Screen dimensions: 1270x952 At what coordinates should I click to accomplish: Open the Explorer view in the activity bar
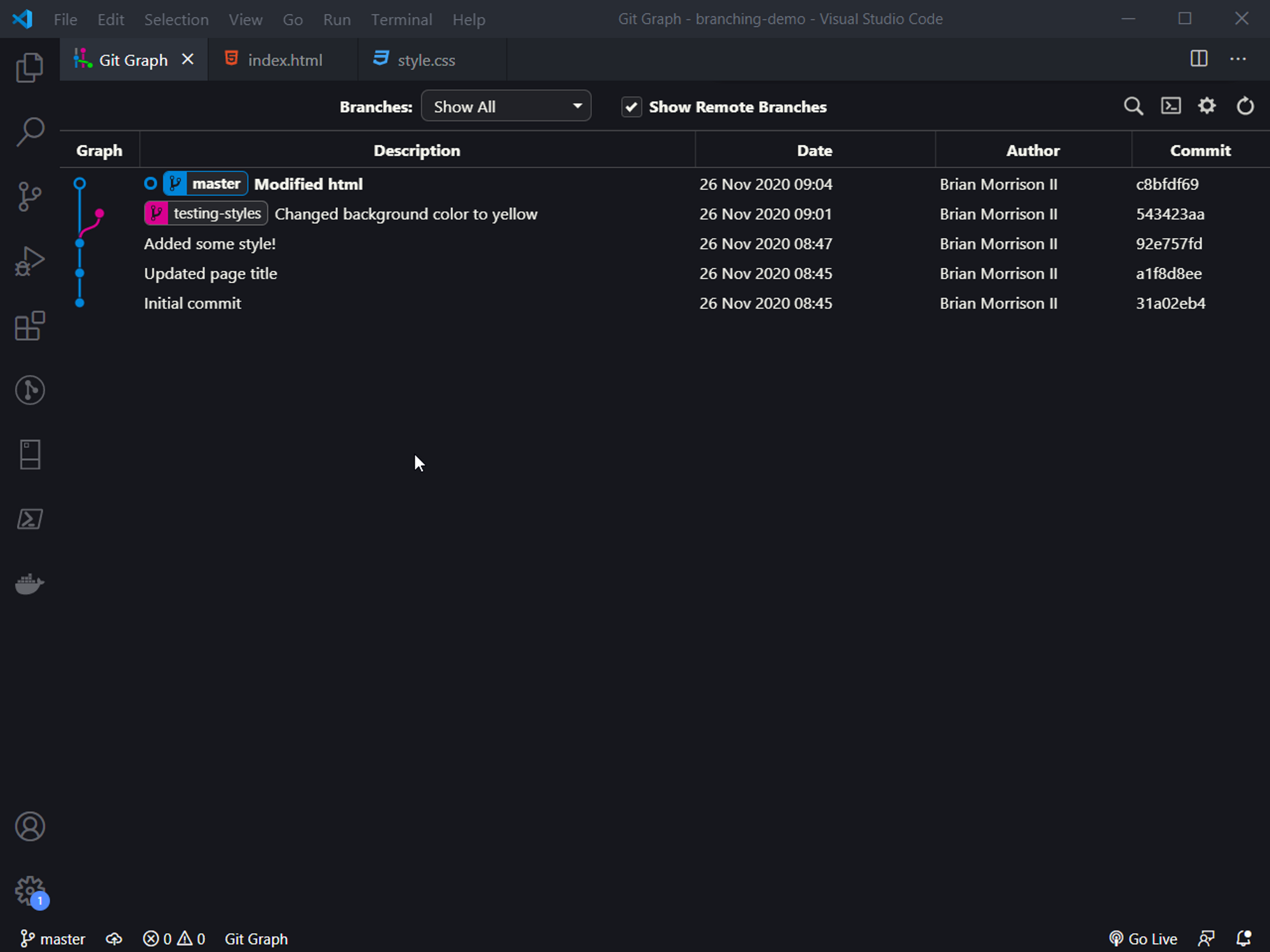point(30,67)
